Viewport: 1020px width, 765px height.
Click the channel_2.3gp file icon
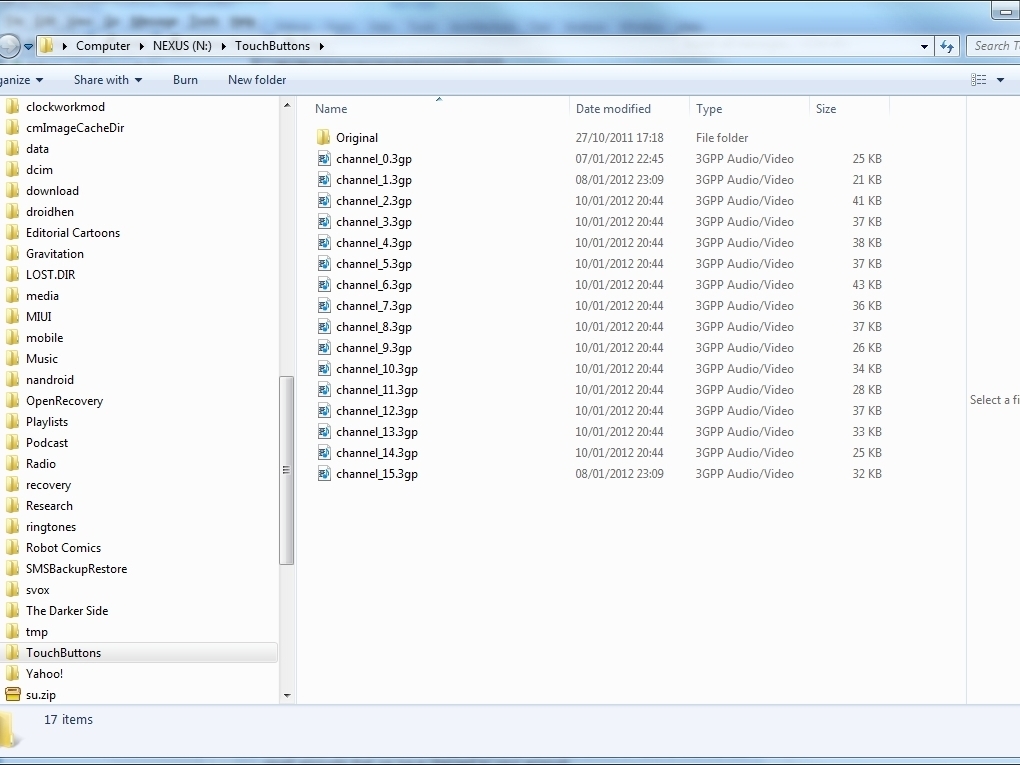pos(324,200)
